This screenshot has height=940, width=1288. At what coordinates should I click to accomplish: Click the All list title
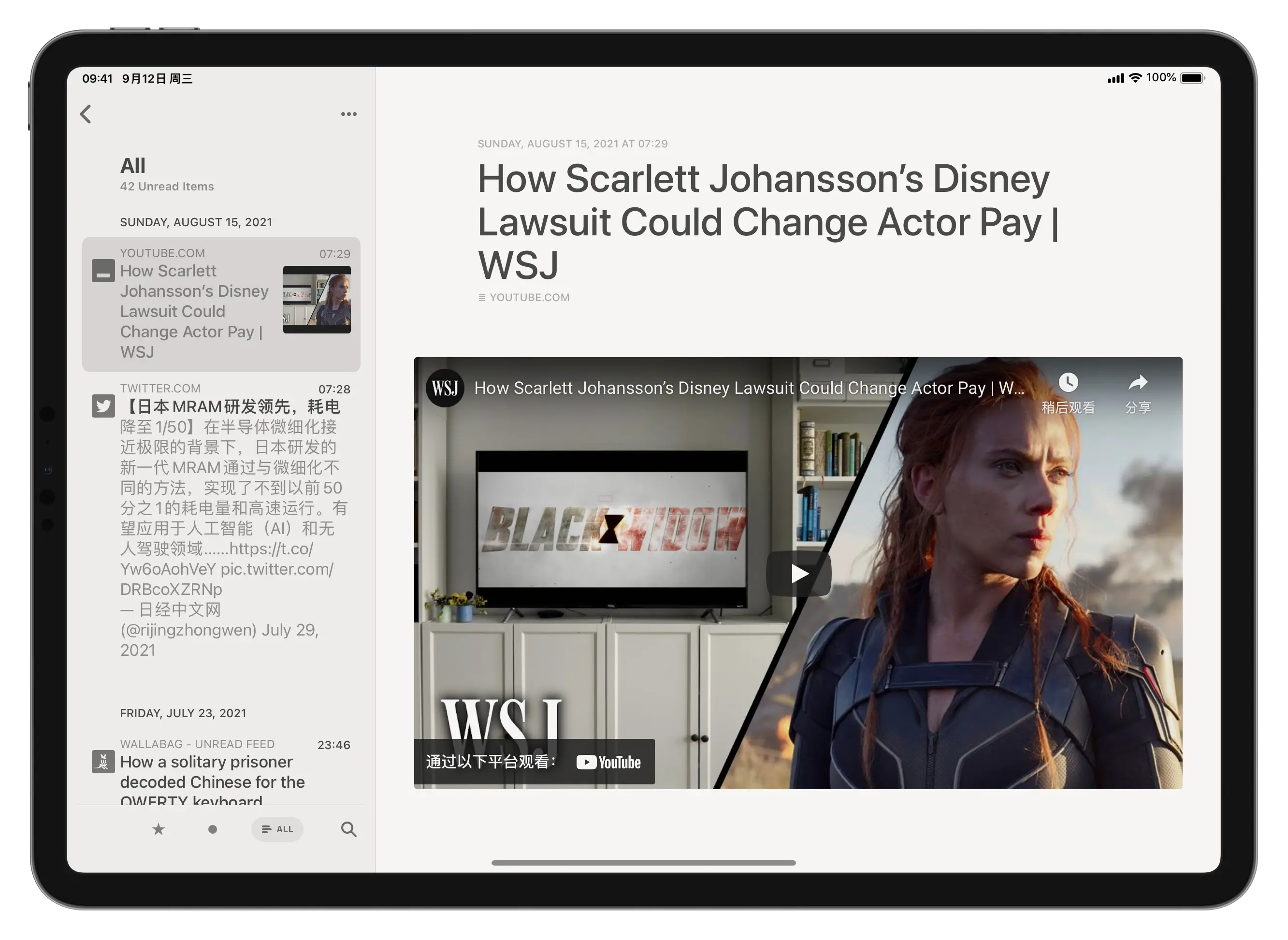pos(132,166)
